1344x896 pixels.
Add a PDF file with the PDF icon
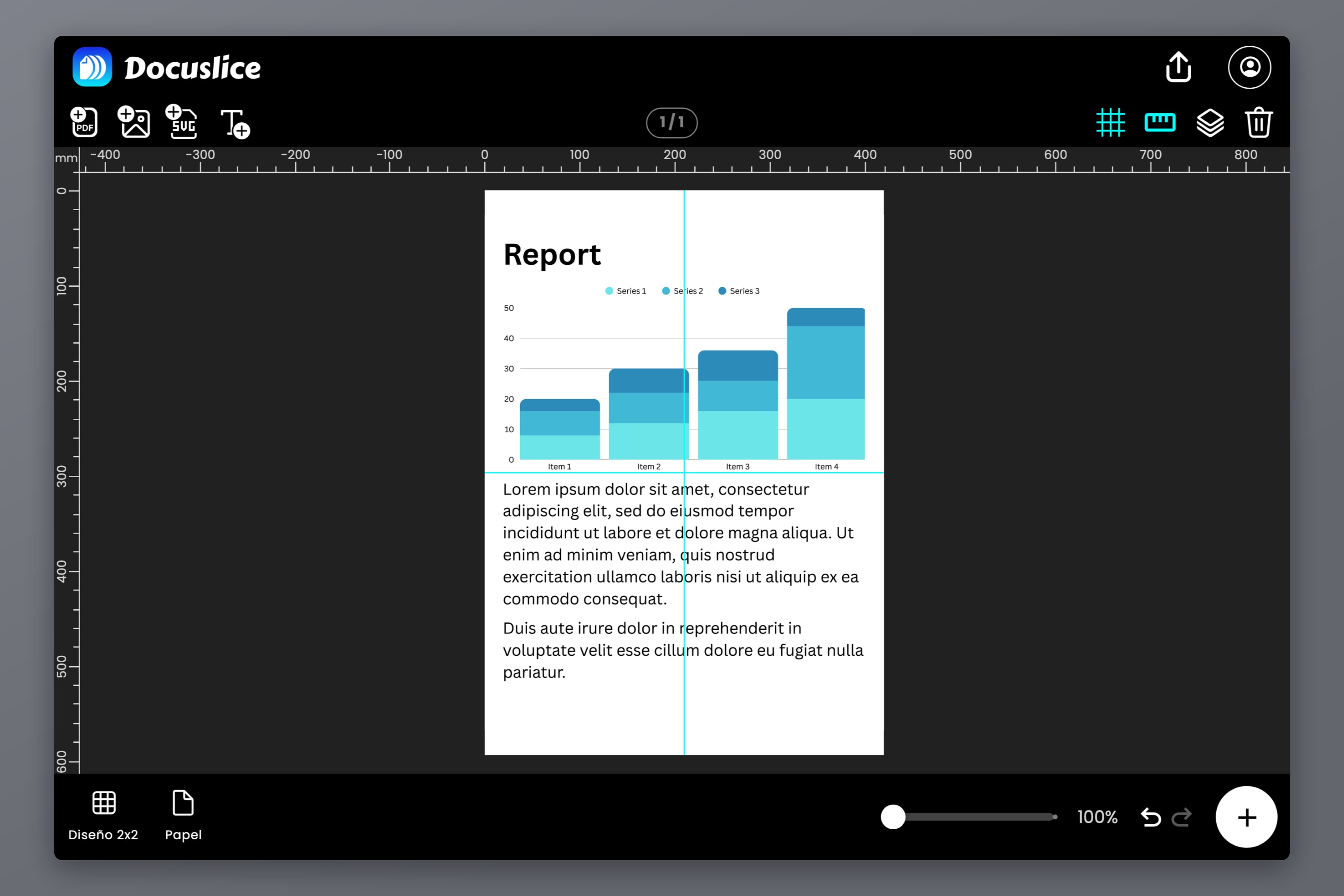84,122
